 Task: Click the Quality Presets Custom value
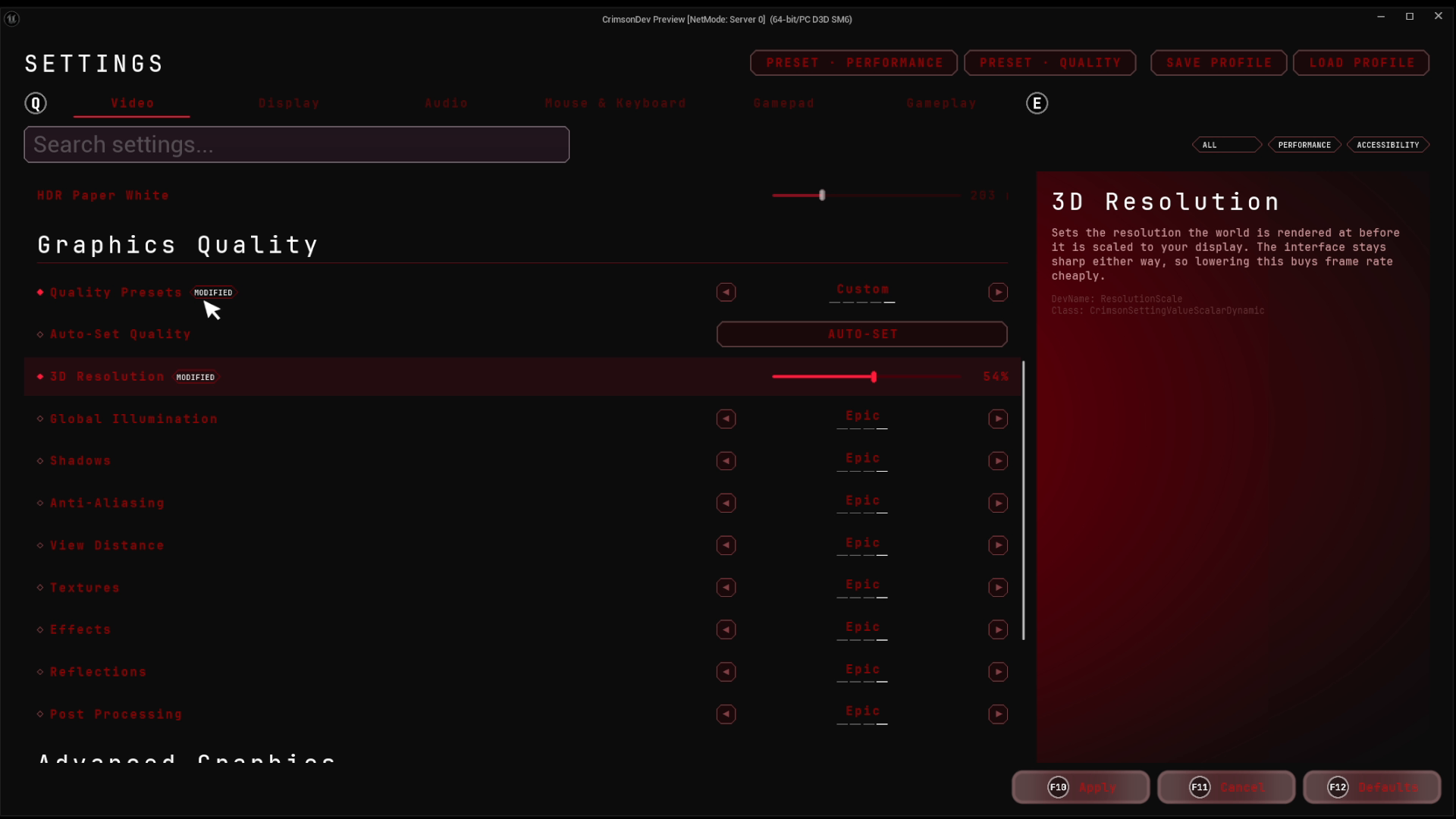click(862, 290)
